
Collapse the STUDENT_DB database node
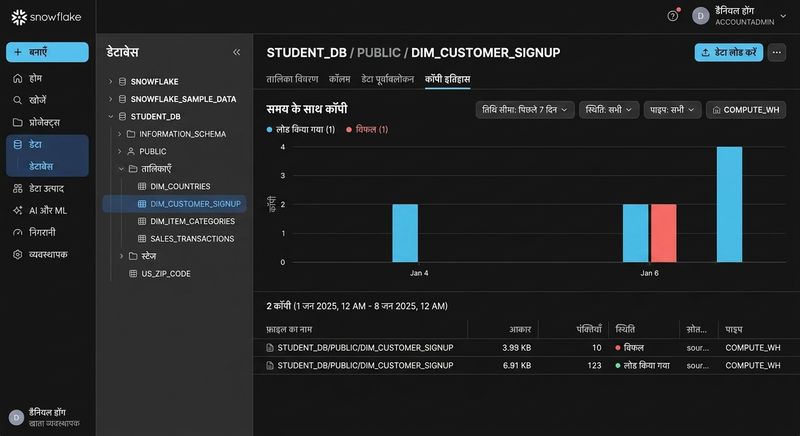(110, 116)
